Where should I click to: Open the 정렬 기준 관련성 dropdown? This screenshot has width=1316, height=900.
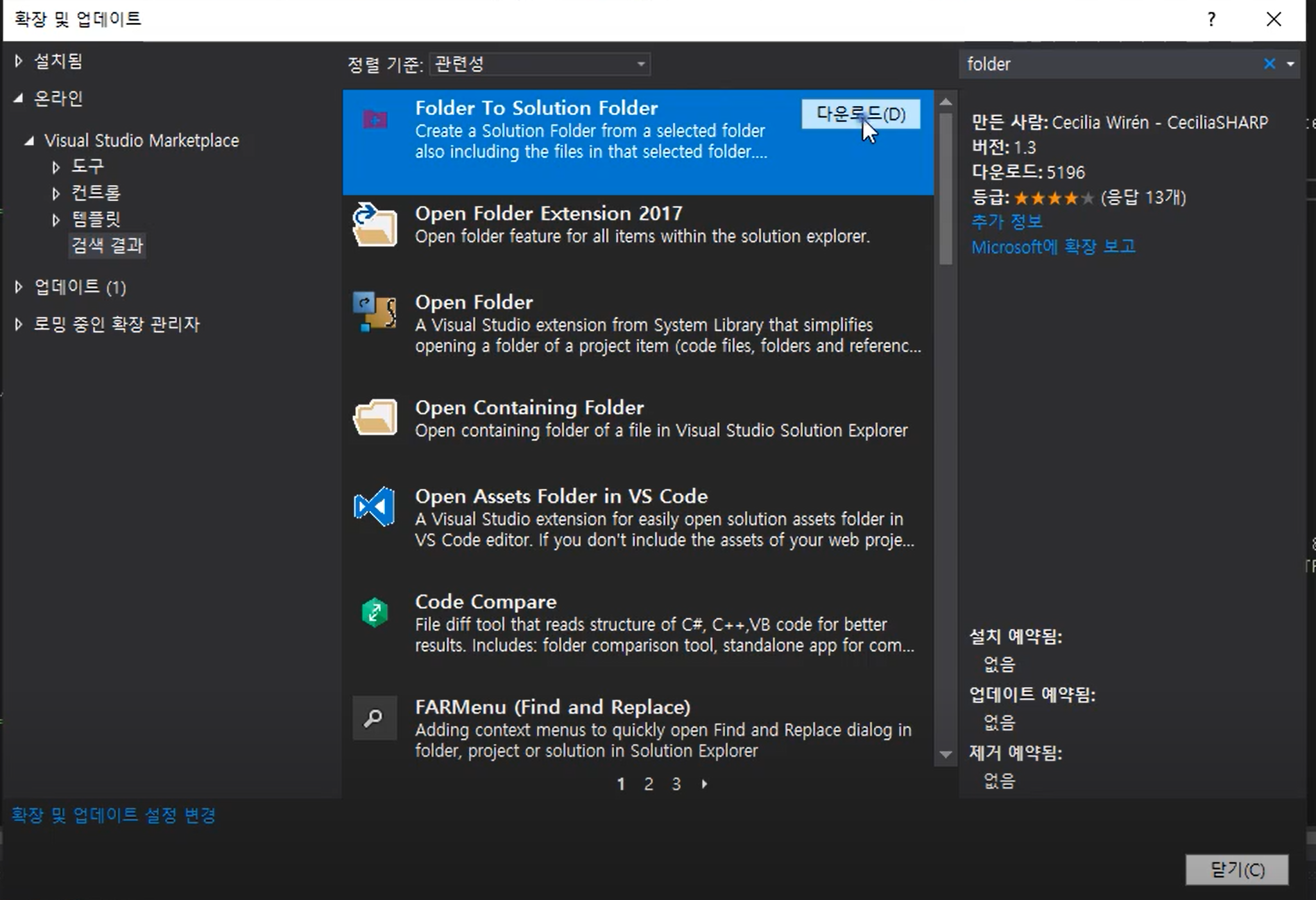pos(540,64)
